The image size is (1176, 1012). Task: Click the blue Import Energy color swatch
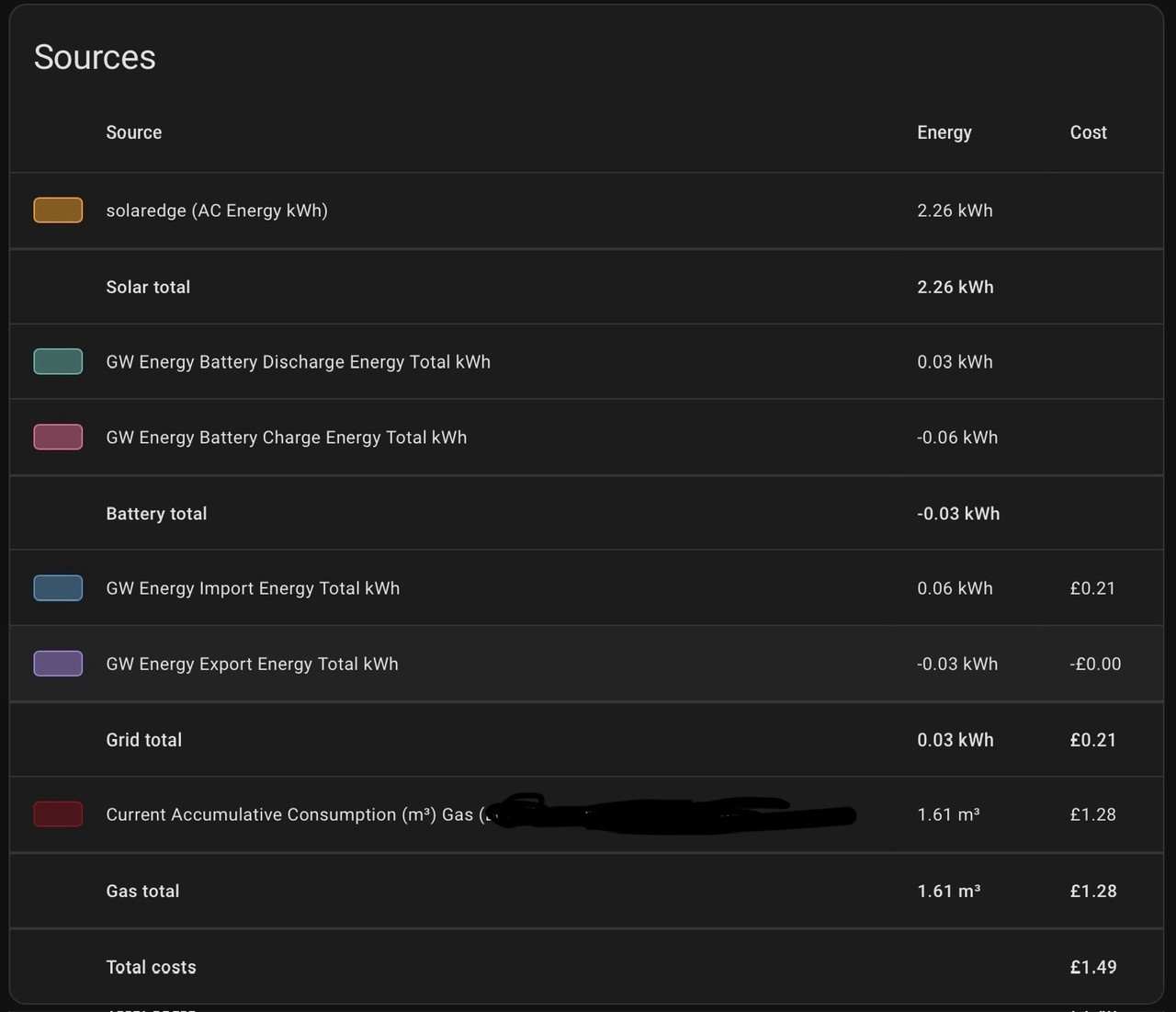[58, 588]
